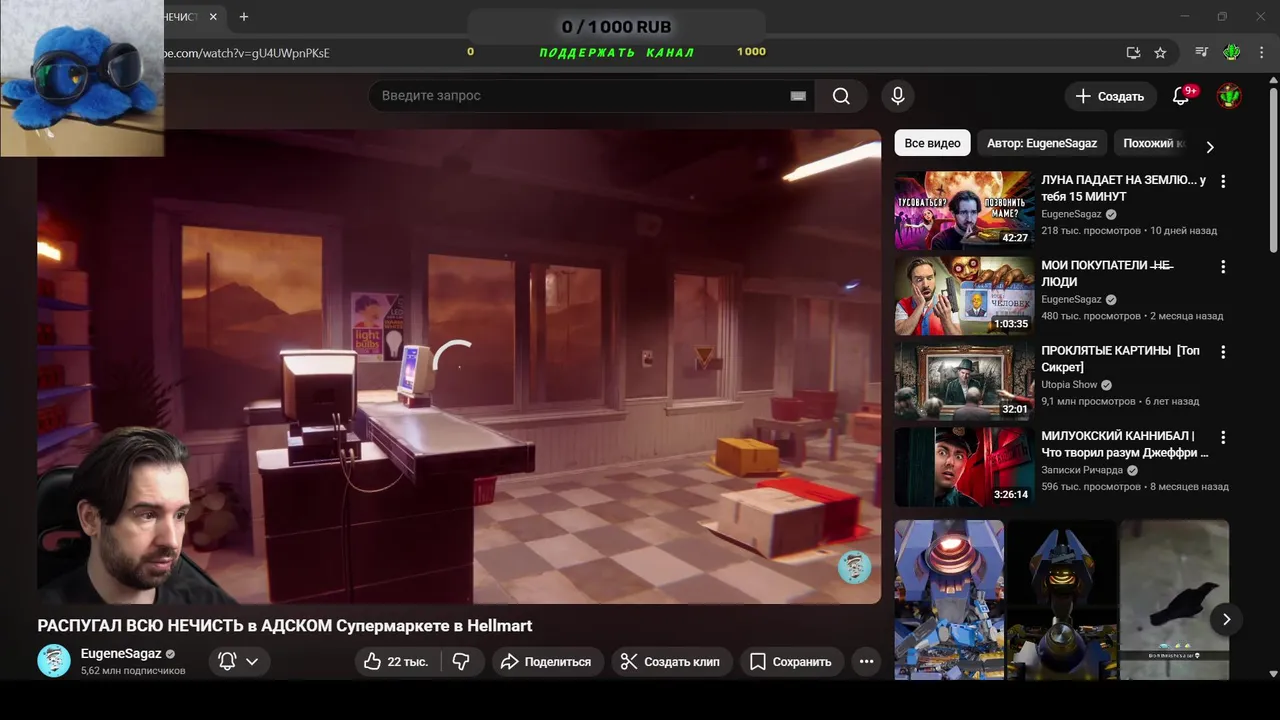Image resolution: width=1280 pixels, height=720 pixels.
Task: Click 218 тыс. просмотров text
Action: (1091, 230)
